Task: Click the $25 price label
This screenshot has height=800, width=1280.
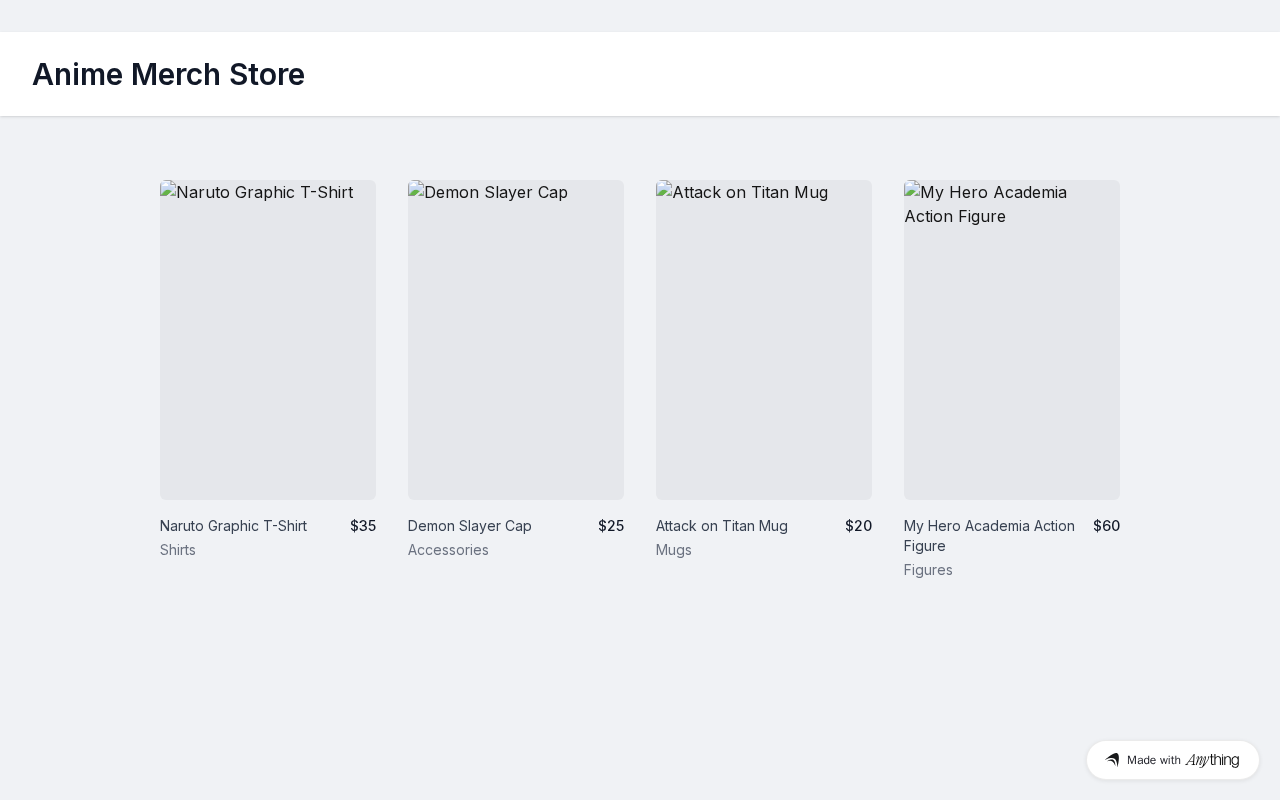Action: point(611,526)
